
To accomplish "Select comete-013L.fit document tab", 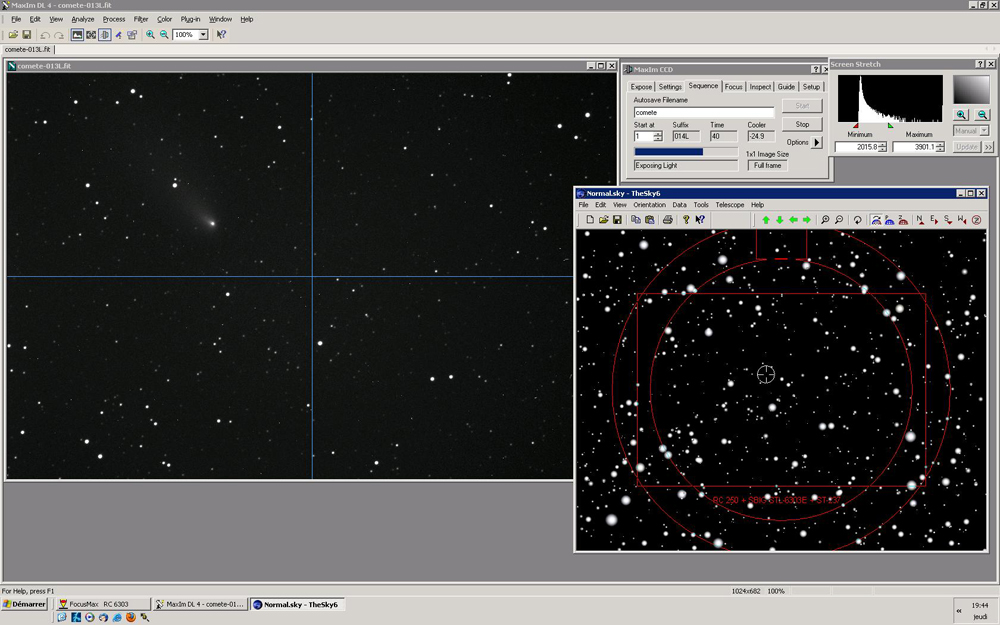I will (27, 49).
